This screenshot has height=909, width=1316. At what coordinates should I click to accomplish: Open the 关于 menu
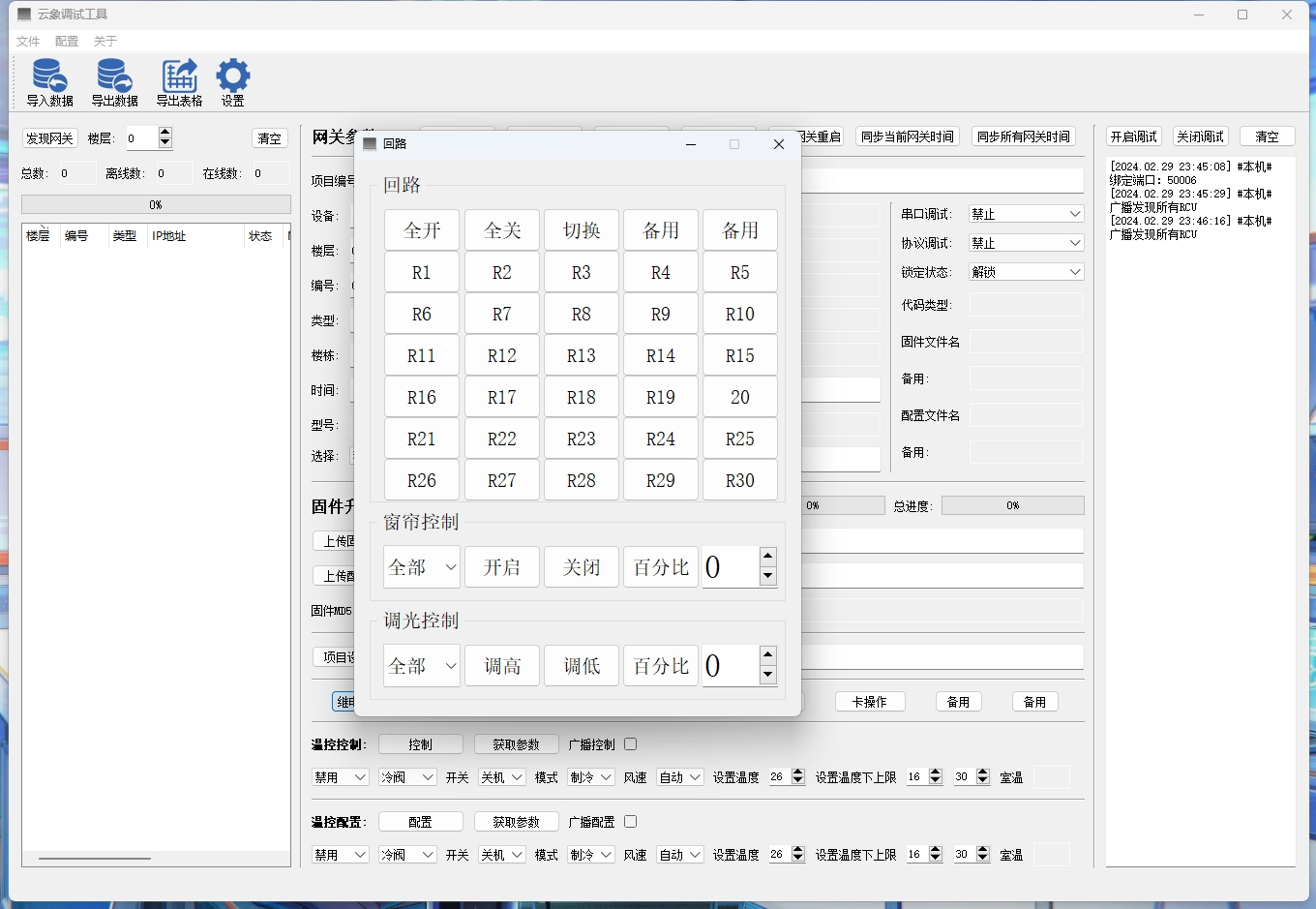tap(105, 41)
